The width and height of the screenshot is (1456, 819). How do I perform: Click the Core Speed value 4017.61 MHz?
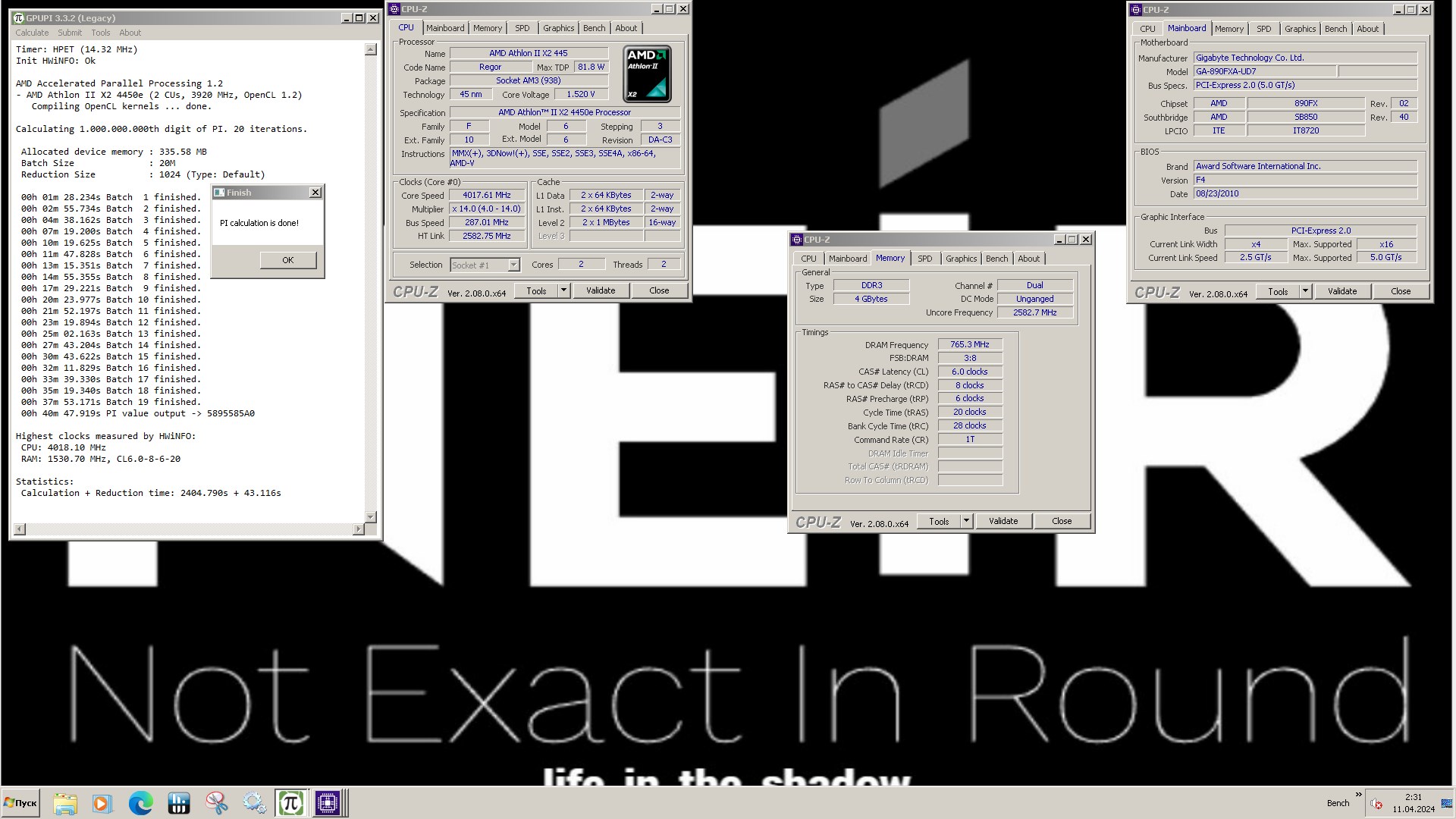coord(487,195)
